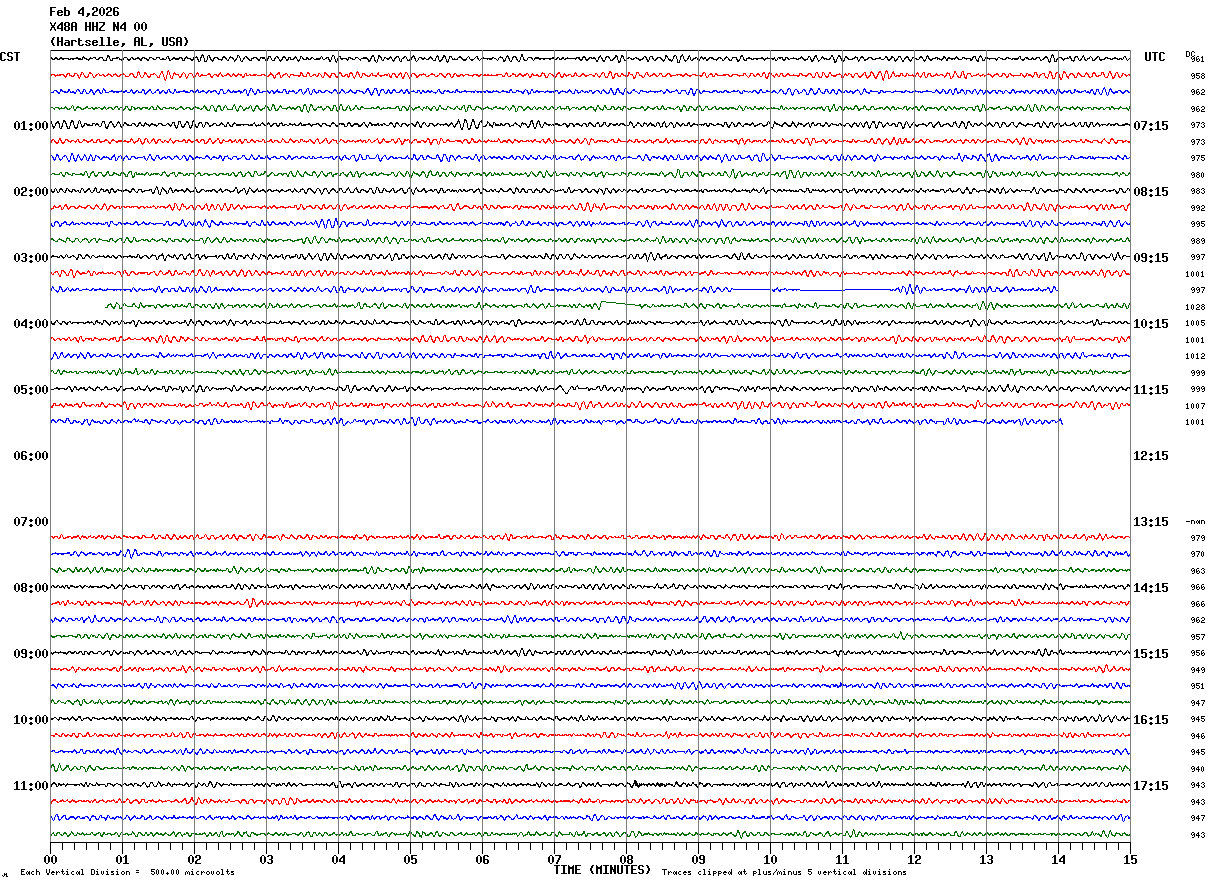Click the DC offset value 979

pyautogui.click(x=1197, y=538)
